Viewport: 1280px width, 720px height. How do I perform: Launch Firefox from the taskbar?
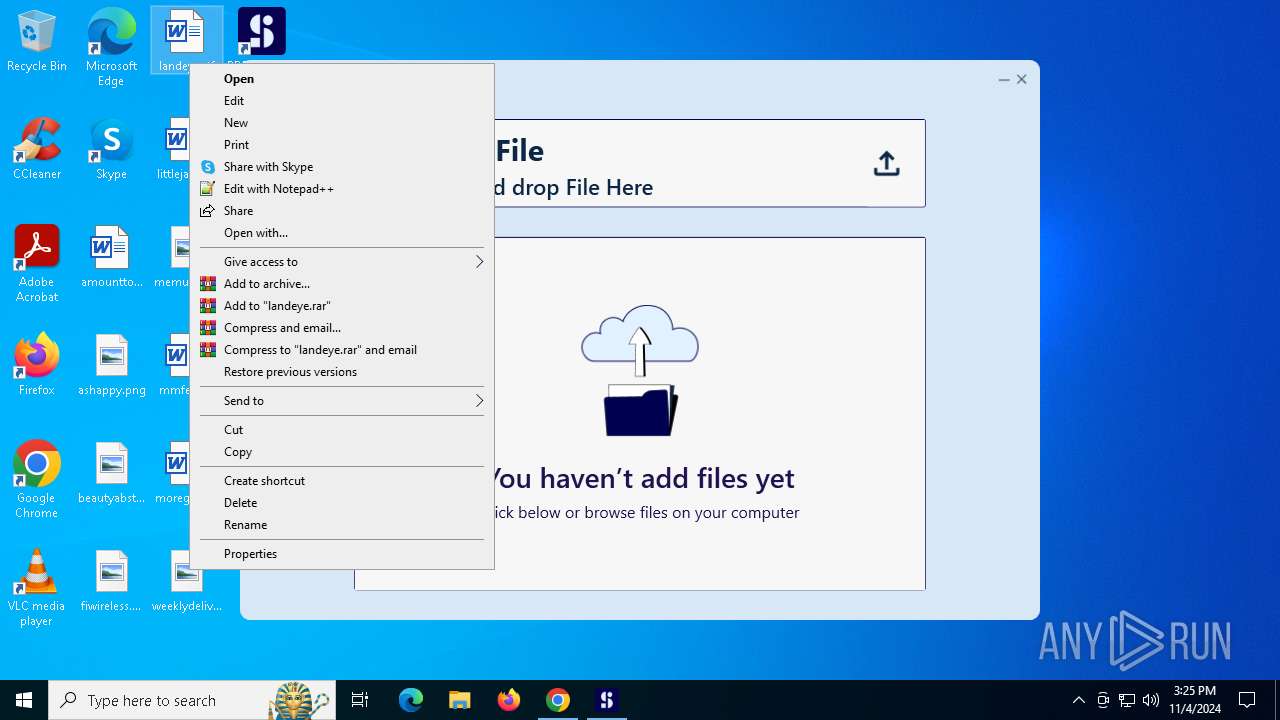pos(509,700)
